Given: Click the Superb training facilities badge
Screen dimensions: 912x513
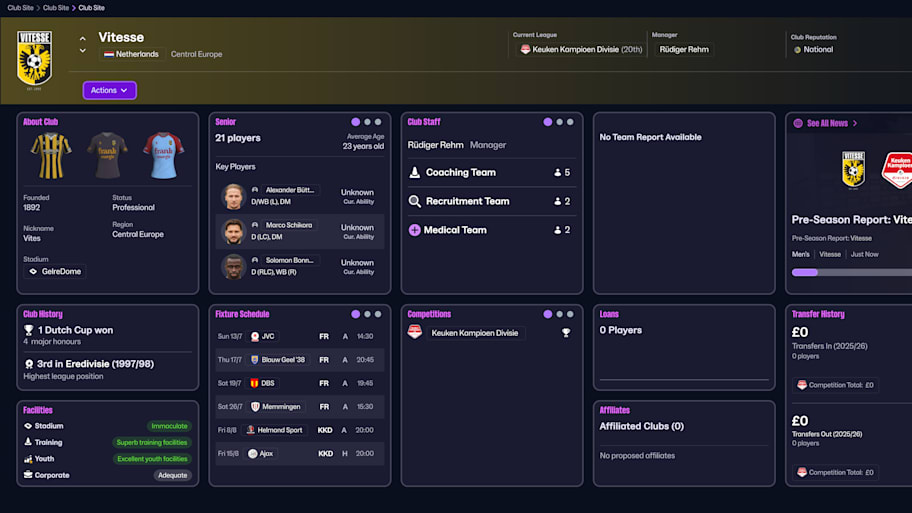Looking at the screenshot, I should (x=152, y=443).
